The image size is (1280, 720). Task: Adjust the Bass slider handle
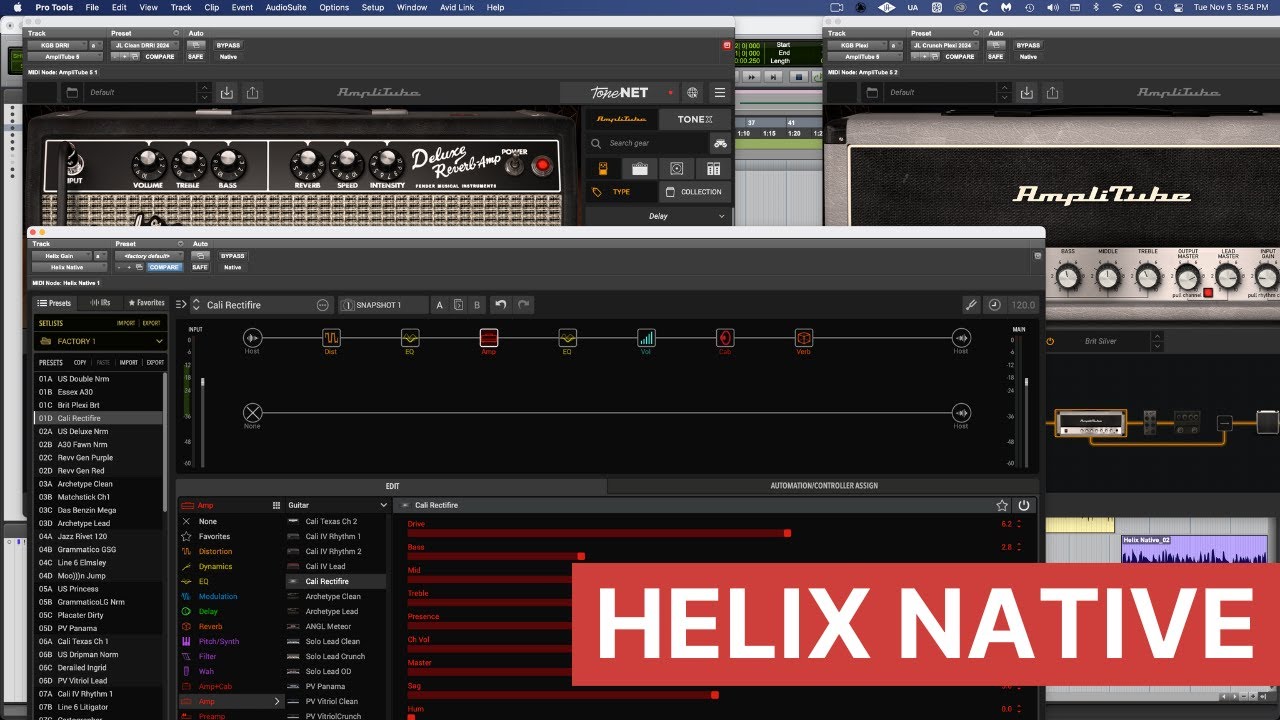581,556
